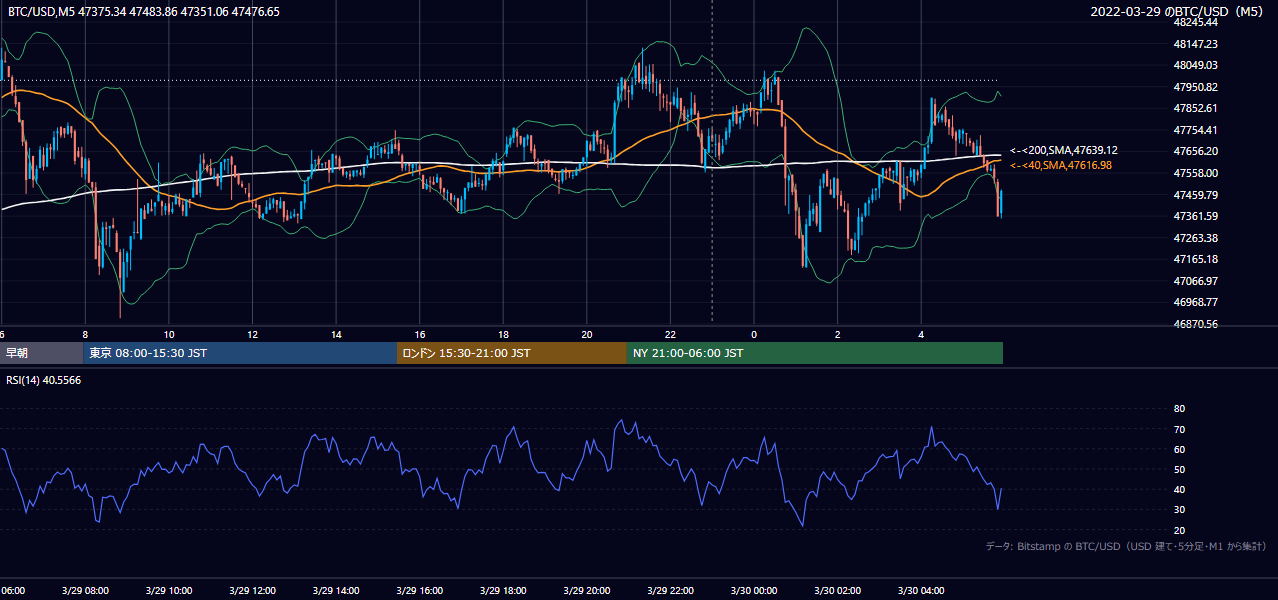Click price axis value 47656.20
The image size is (1278, 600).
coord(1195,151)
